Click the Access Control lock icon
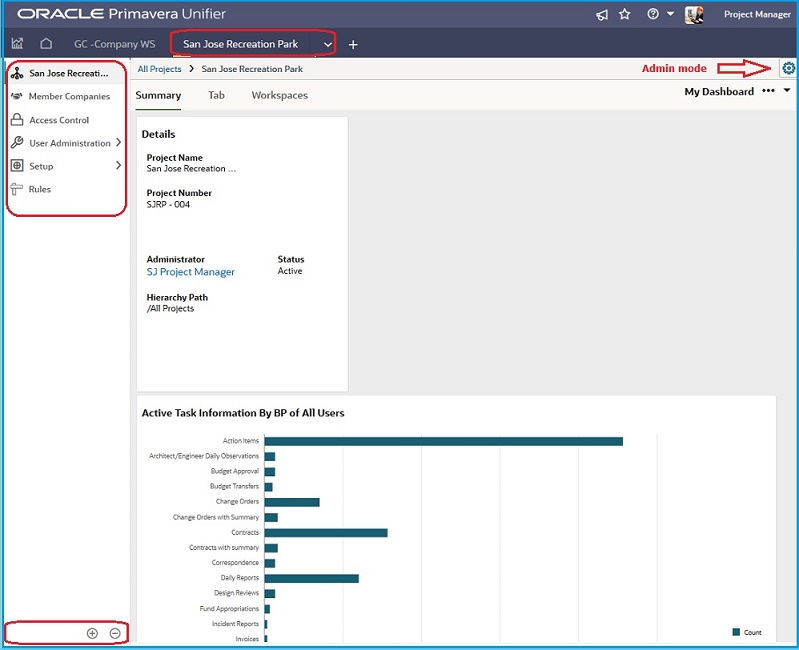799x650 pixels. pos(17,119)
